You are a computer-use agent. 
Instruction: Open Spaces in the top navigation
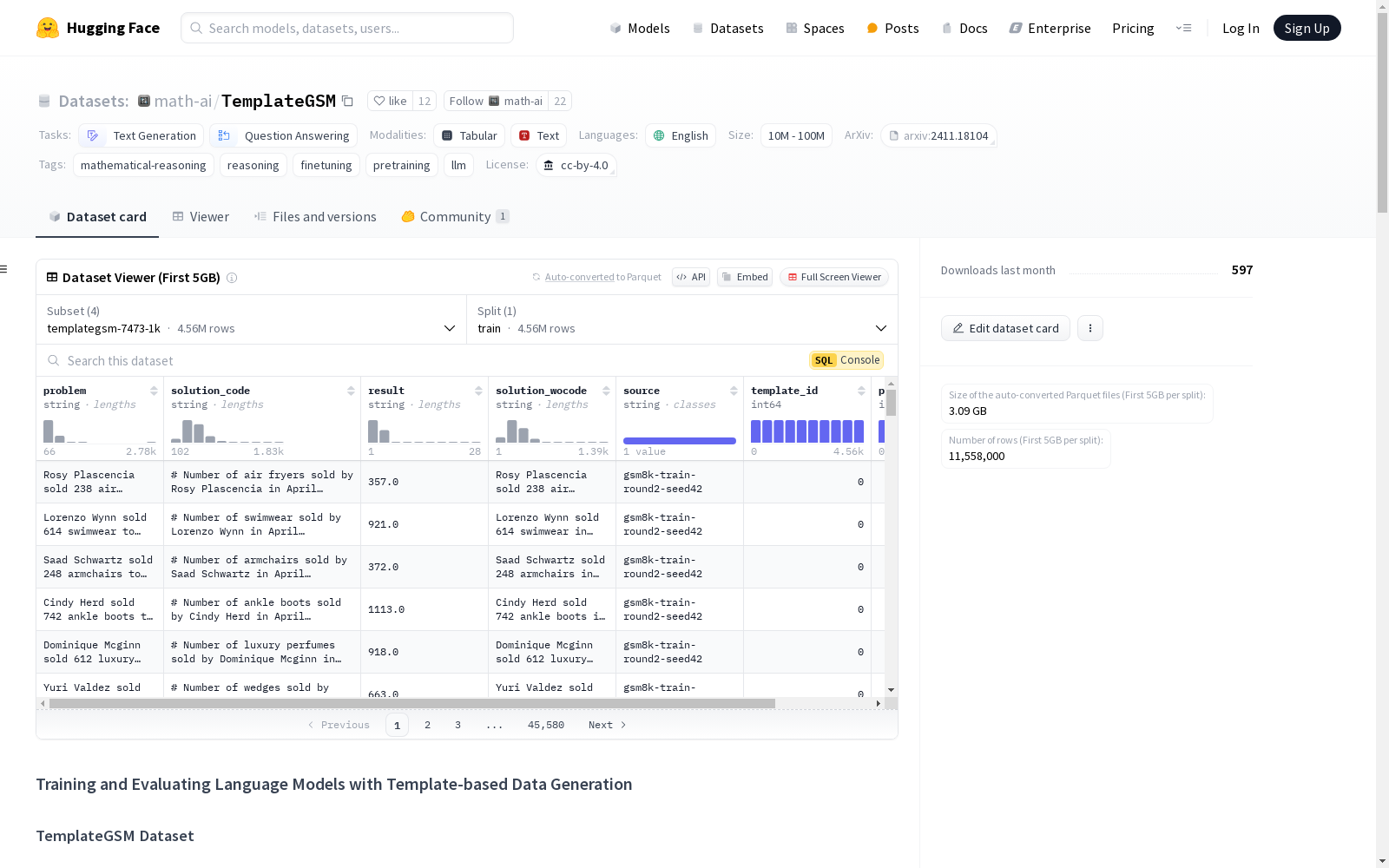coord(814,28)
